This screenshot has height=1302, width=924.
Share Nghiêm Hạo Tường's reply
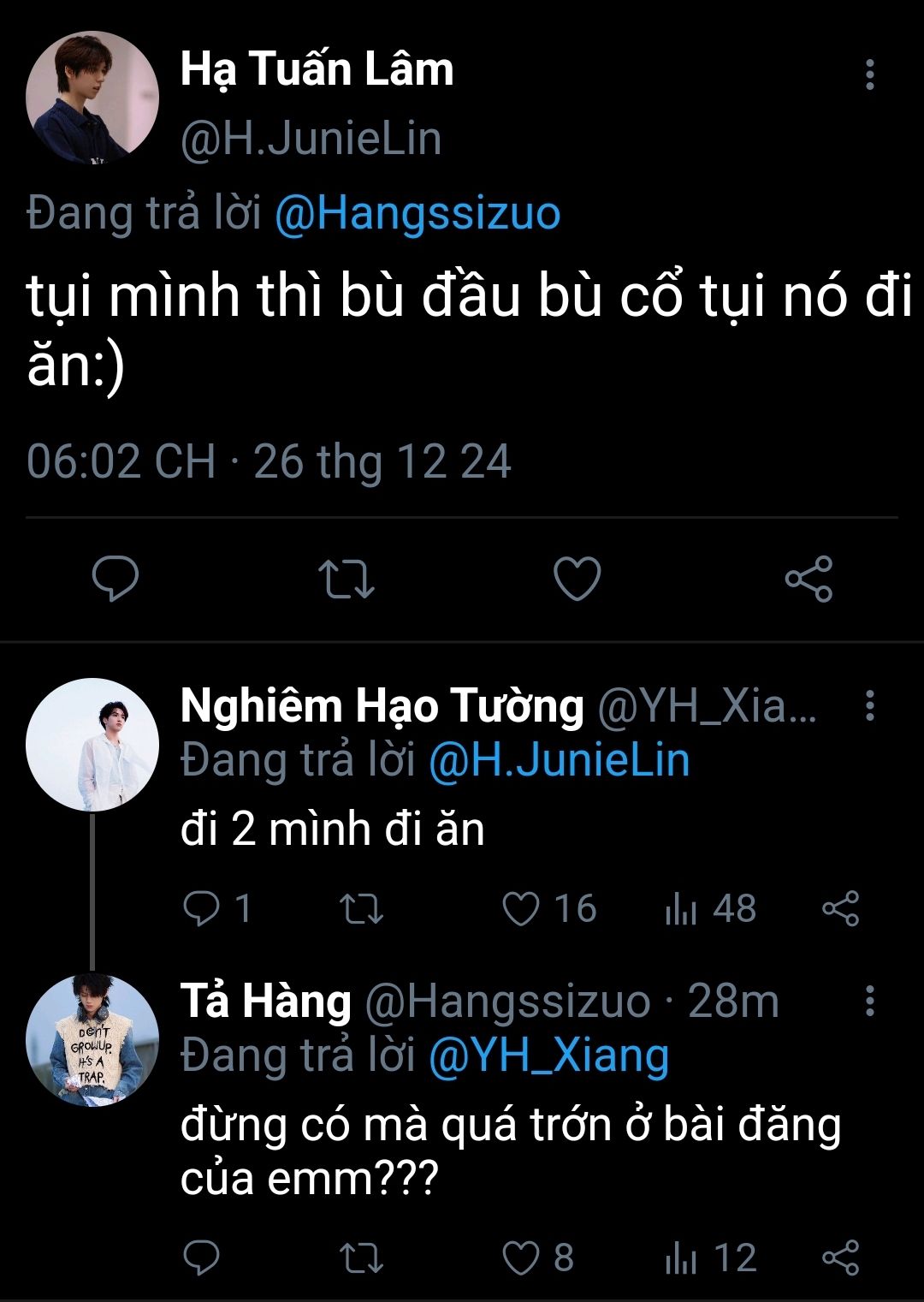(x=840, y=908)
